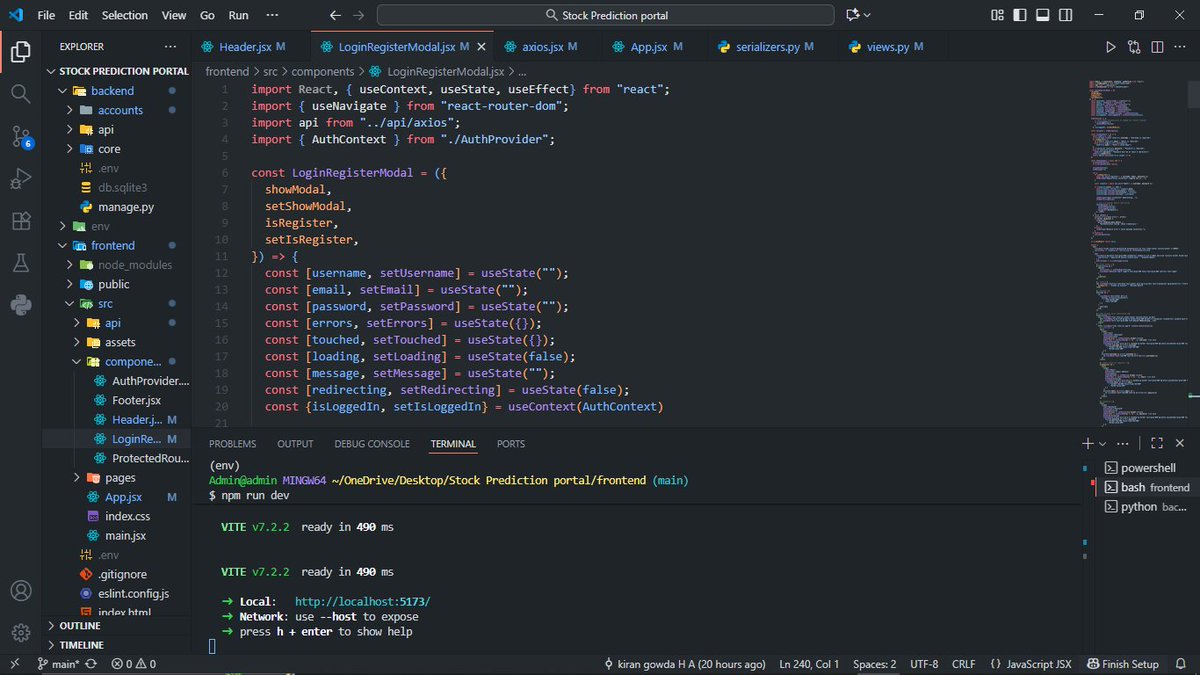Viewport: 1200px width, 675px height.
Task: Open the Manage gear icon
Action: tap(20, 633)
